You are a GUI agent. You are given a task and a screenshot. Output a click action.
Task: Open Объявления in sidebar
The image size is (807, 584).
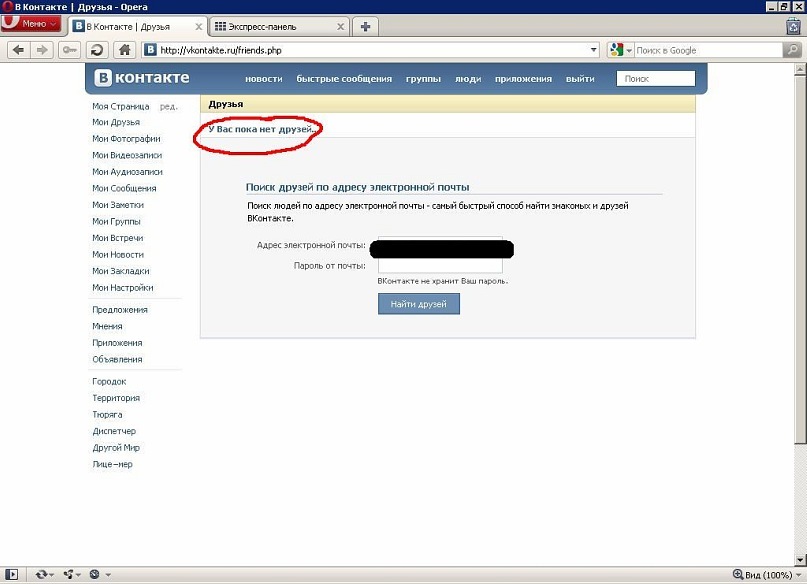click(117, 359)
